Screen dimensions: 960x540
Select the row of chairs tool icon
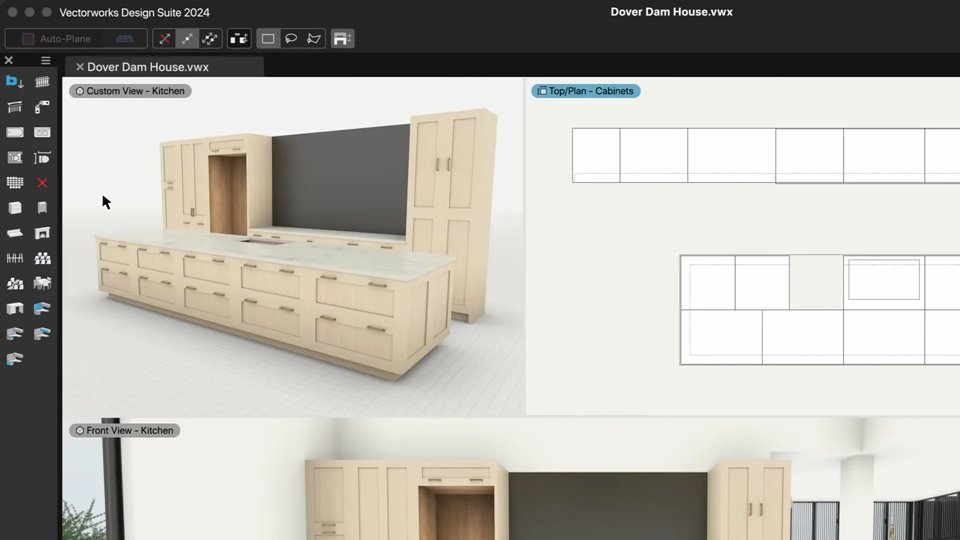pyautogui.click(x=15, y=258)
